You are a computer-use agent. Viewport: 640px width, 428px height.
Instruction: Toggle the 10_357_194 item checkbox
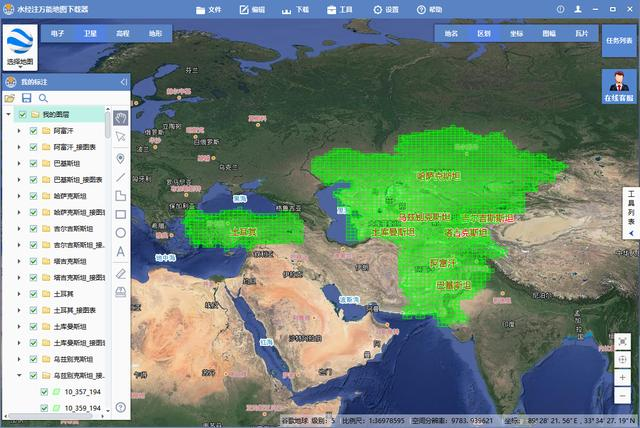click(44, 392)
